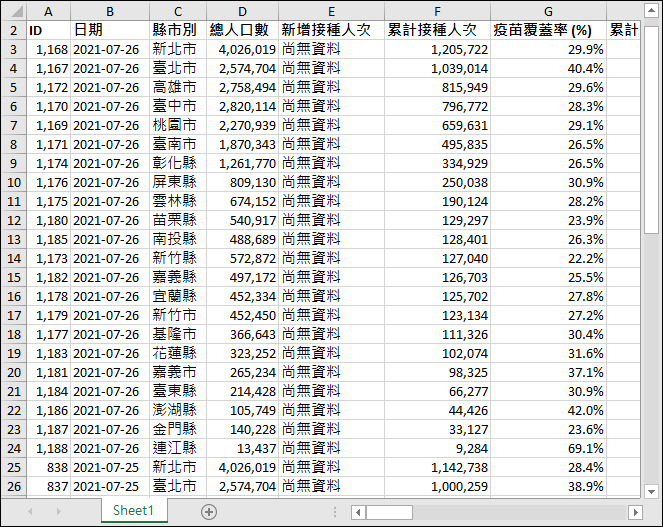The image size is (663, 527).
Task: Select column A header
Action: (x=49, y=11)
